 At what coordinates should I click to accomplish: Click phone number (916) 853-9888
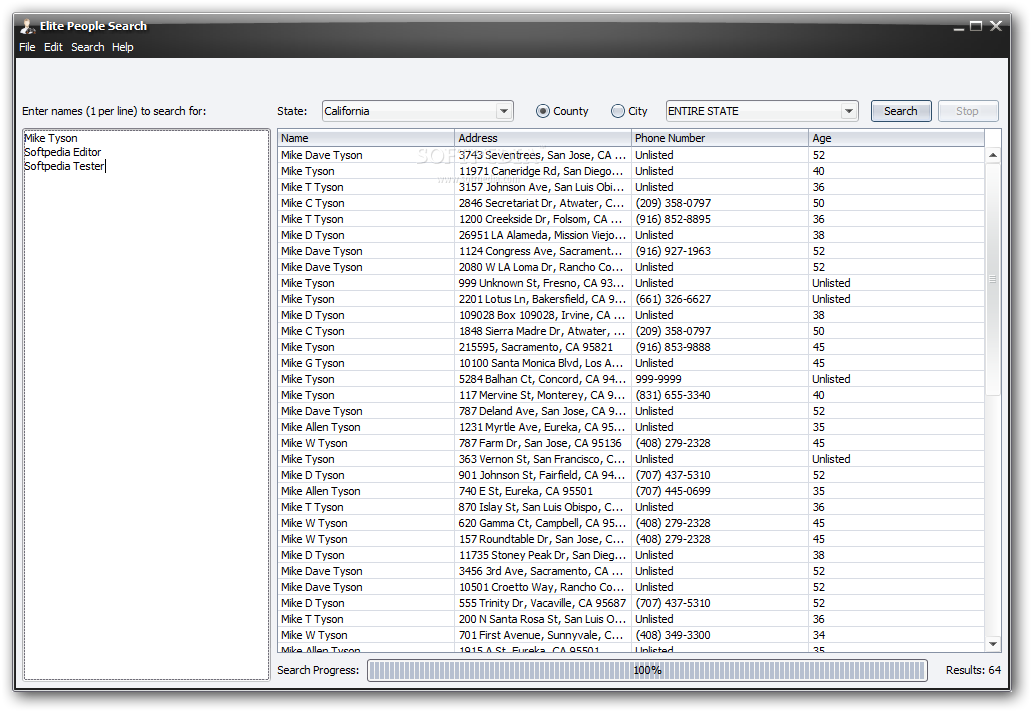673,347
